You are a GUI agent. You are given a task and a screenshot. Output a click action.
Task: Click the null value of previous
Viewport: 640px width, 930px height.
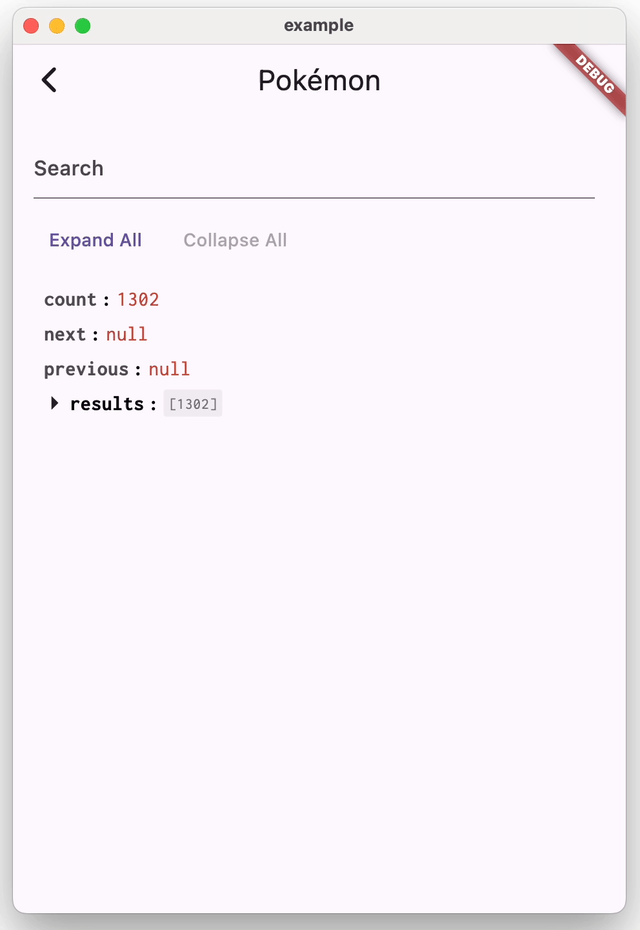pyautogui.click(x=169, y=369)
